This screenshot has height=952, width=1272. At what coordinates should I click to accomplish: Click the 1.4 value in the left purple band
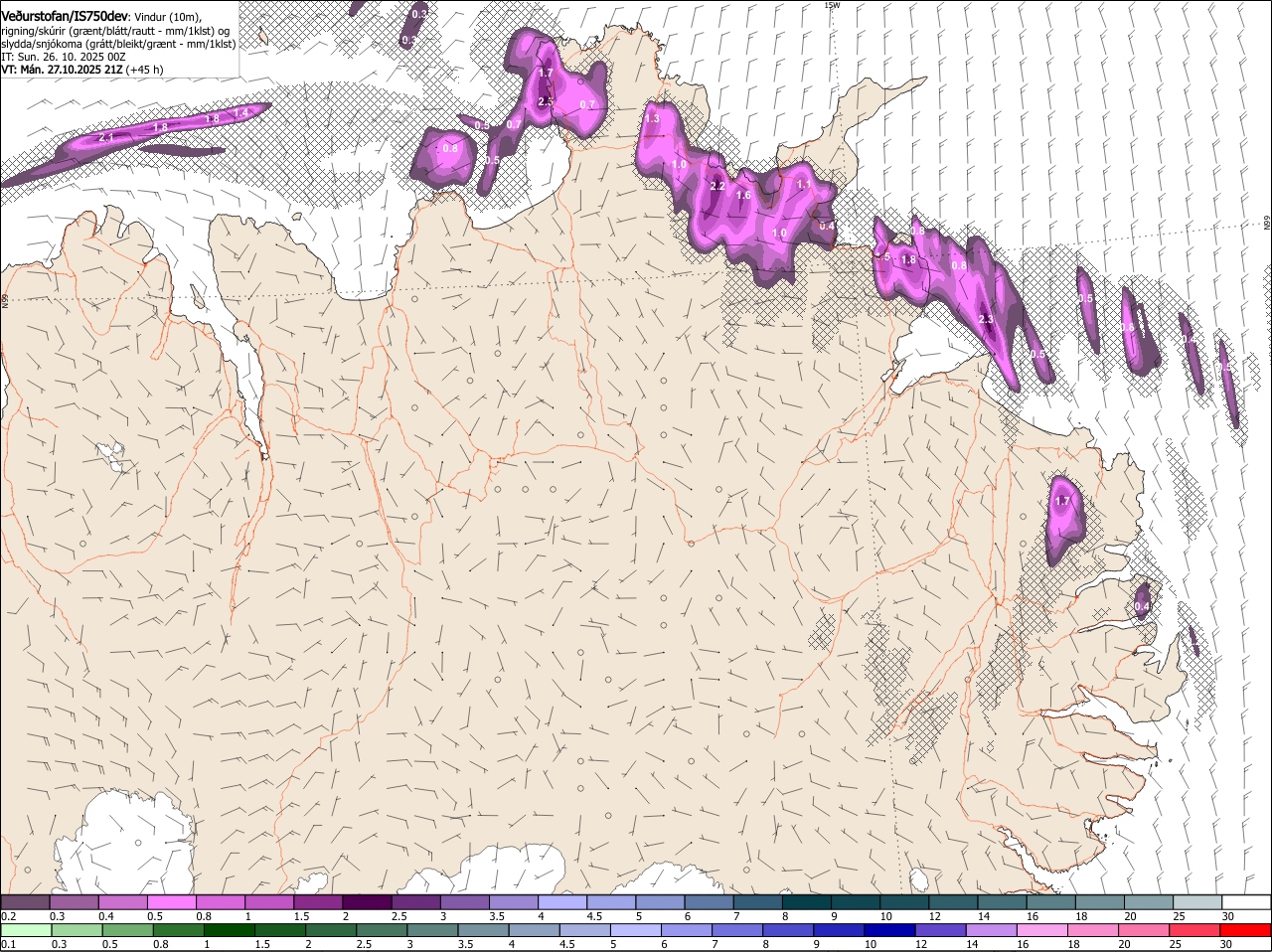240,113
